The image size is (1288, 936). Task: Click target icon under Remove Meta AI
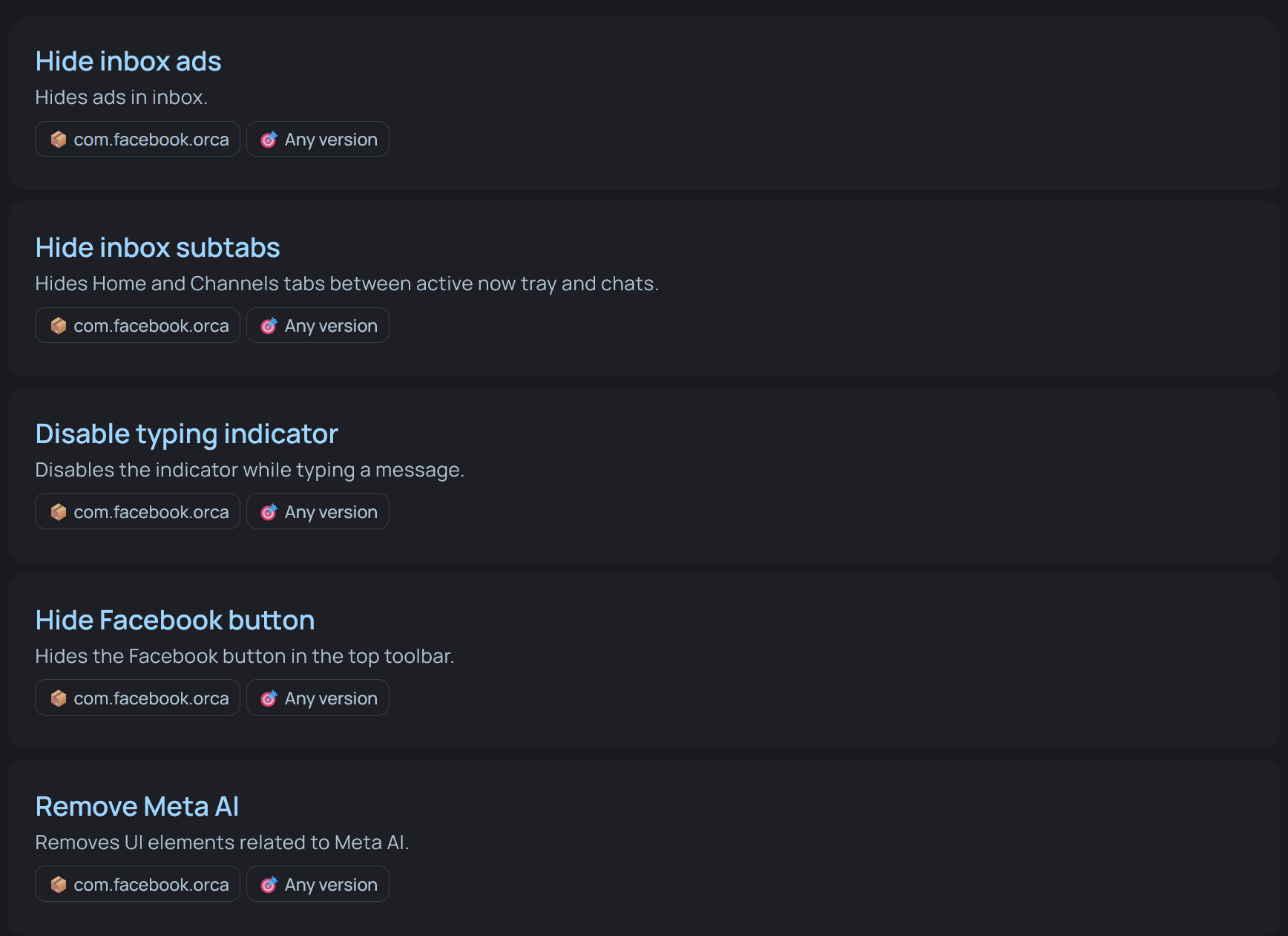pos(269,885)
